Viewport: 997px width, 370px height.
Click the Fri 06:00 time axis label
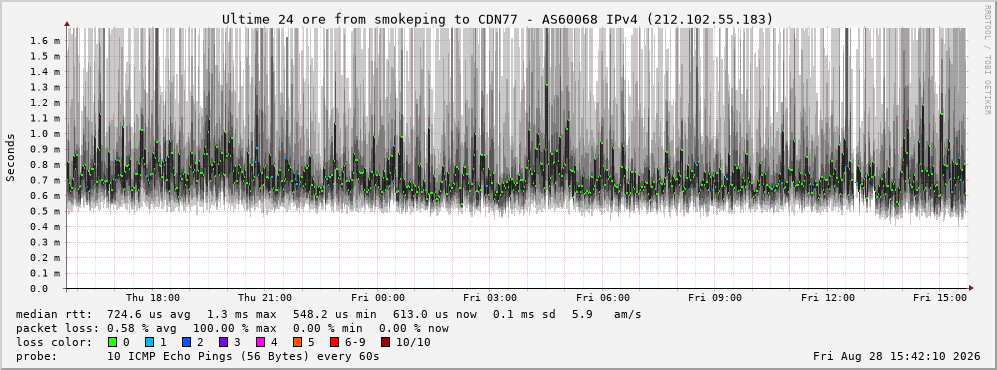(603, 298)
